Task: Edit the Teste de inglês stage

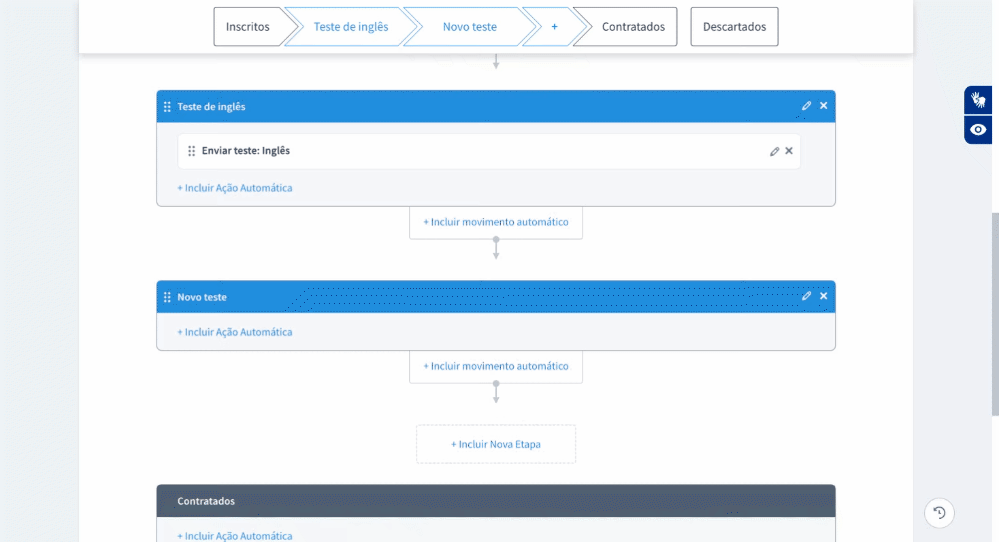Action: pos(806,106)
